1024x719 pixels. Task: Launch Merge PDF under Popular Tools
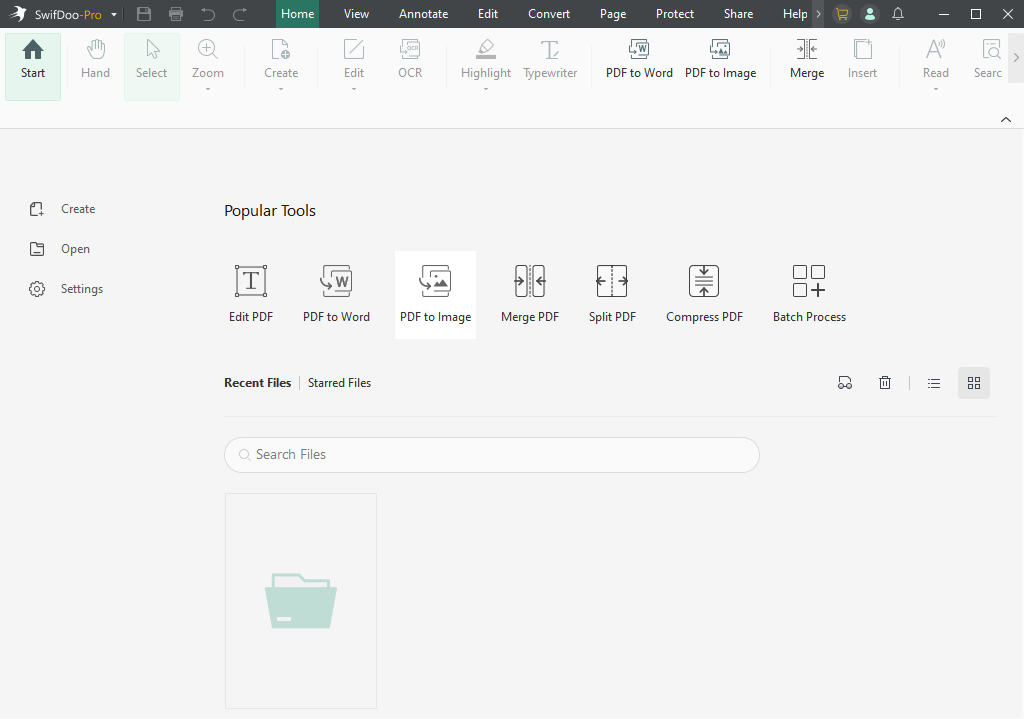[x=530, y=294]
